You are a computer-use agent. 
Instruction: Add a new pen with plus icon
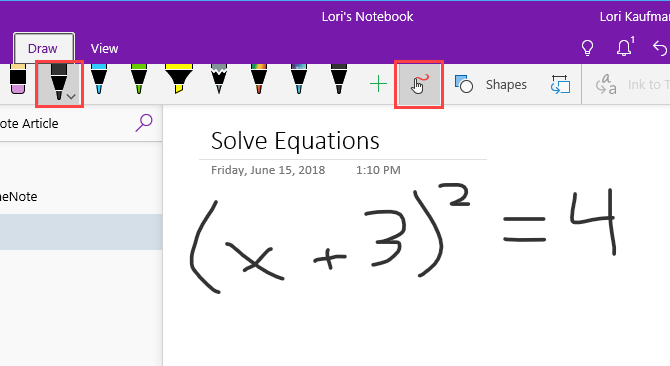tap(378, 84)
